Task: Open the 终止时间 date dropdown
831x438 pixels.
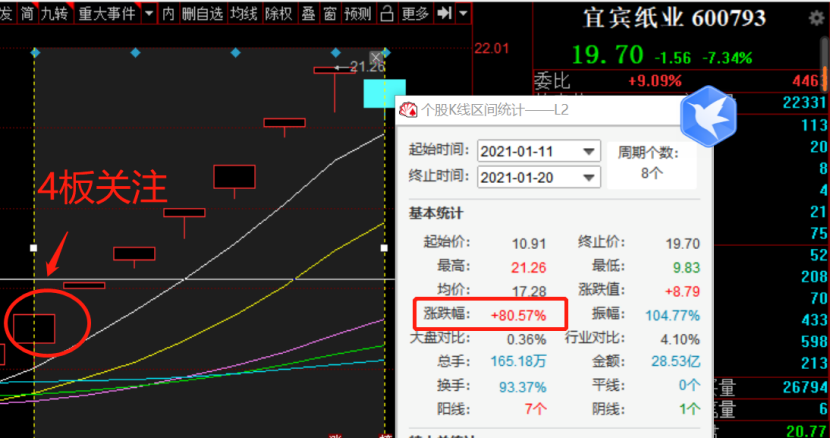Action: (588, 178)
